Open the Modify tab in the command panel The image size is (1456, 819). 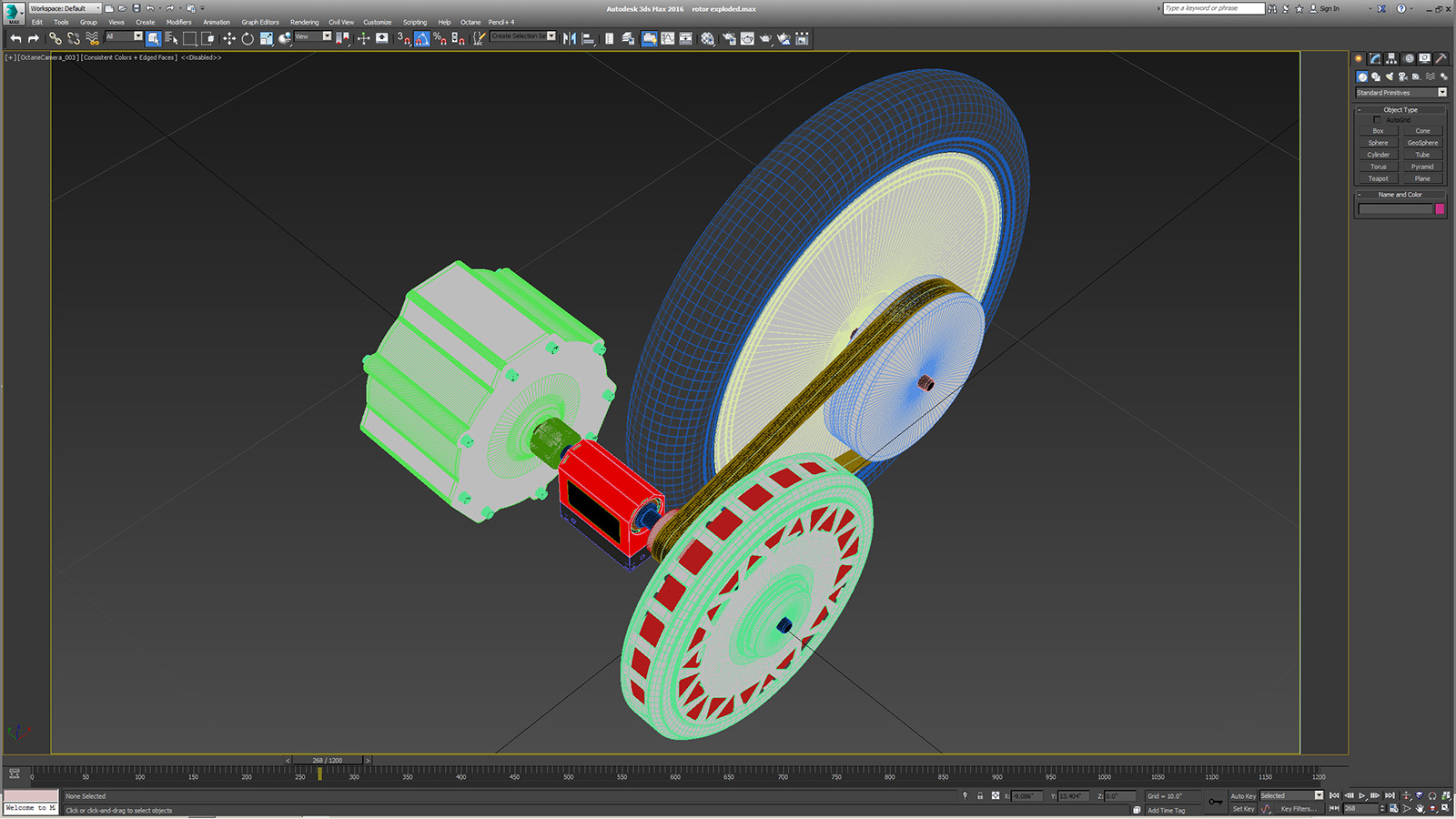coord(1375,58)
